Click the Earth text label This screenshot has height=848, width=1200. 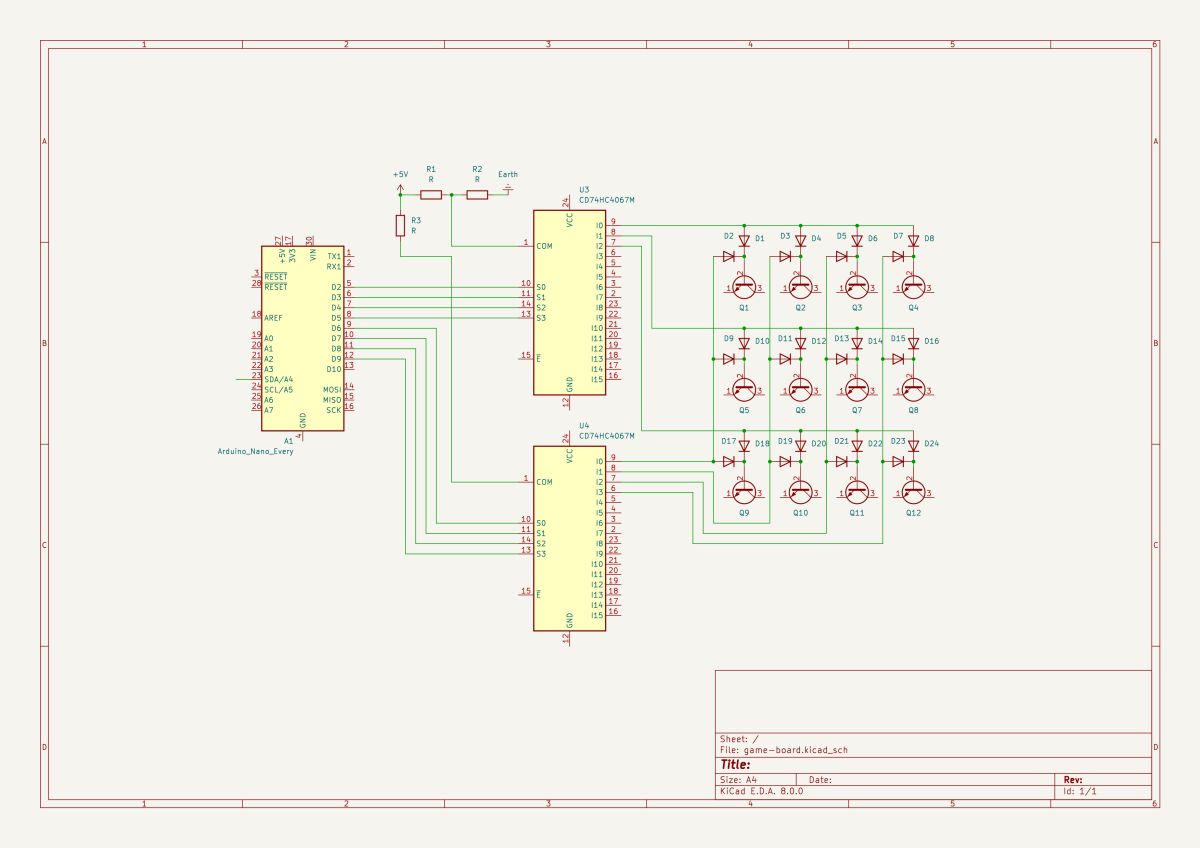coord(508,174)
